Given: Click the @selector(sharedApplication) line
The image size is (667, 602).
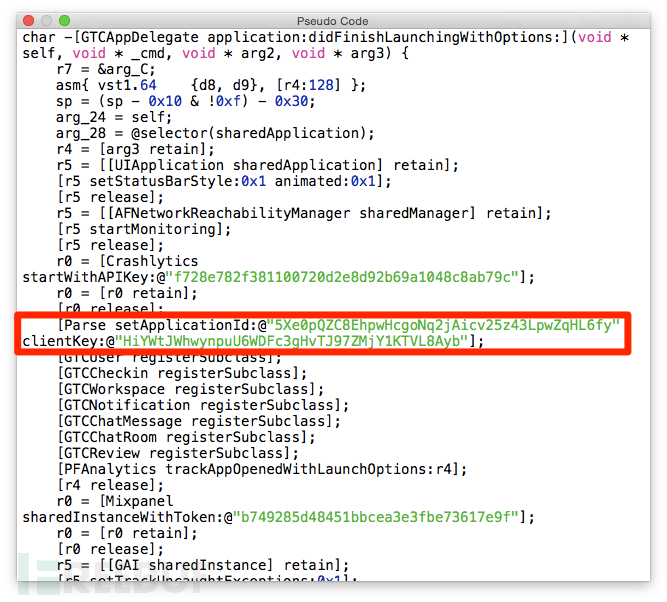Looking at the screenshot, I should coord(215,133).
